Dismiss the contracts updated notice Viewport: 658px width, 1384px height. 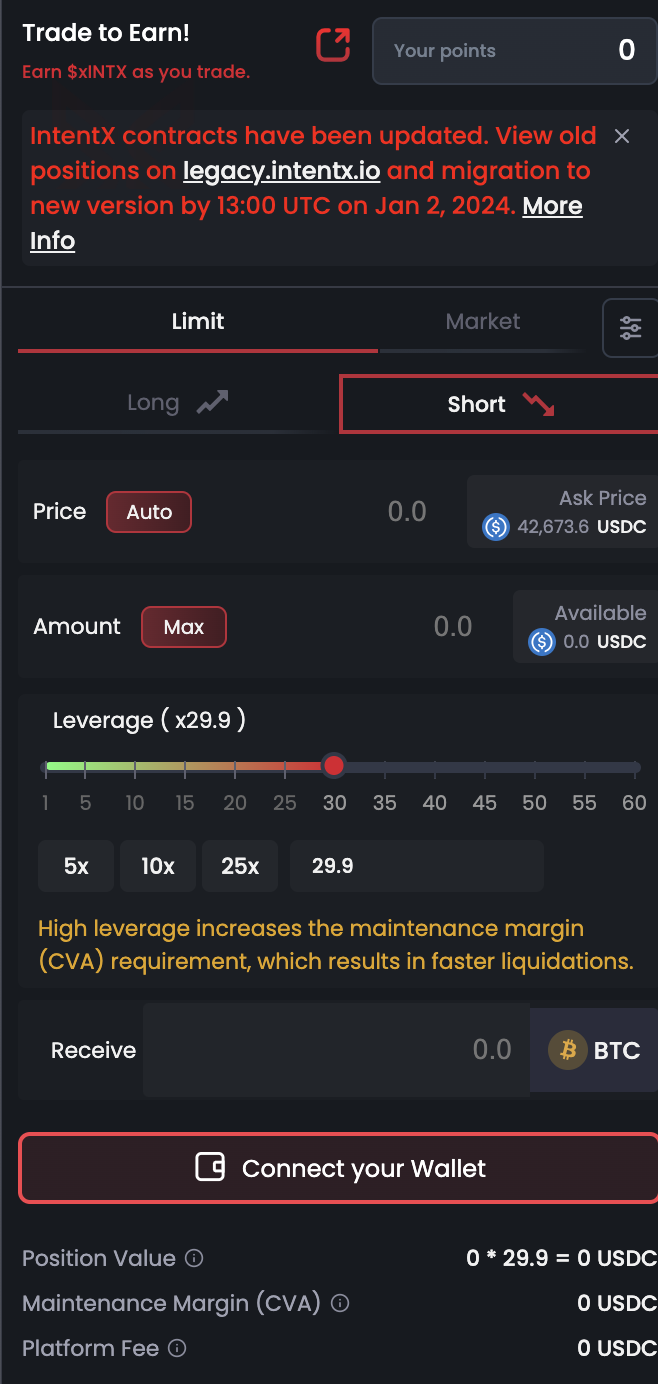622,136
